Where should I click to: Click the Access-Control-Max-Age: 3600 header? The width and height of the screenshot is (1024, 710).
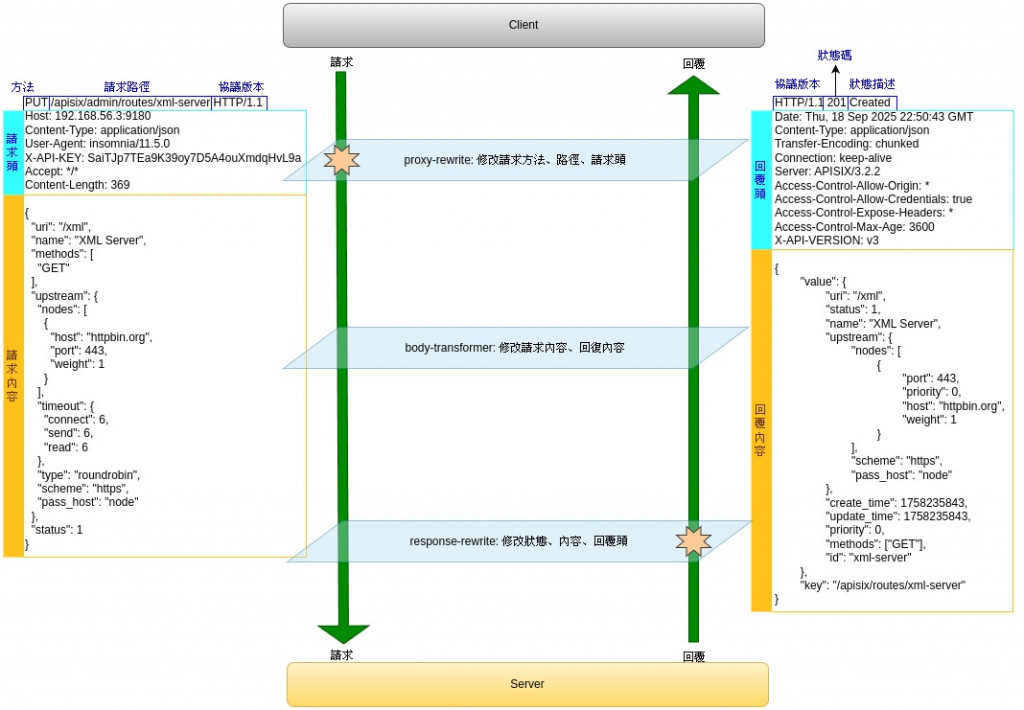point(854,227)
